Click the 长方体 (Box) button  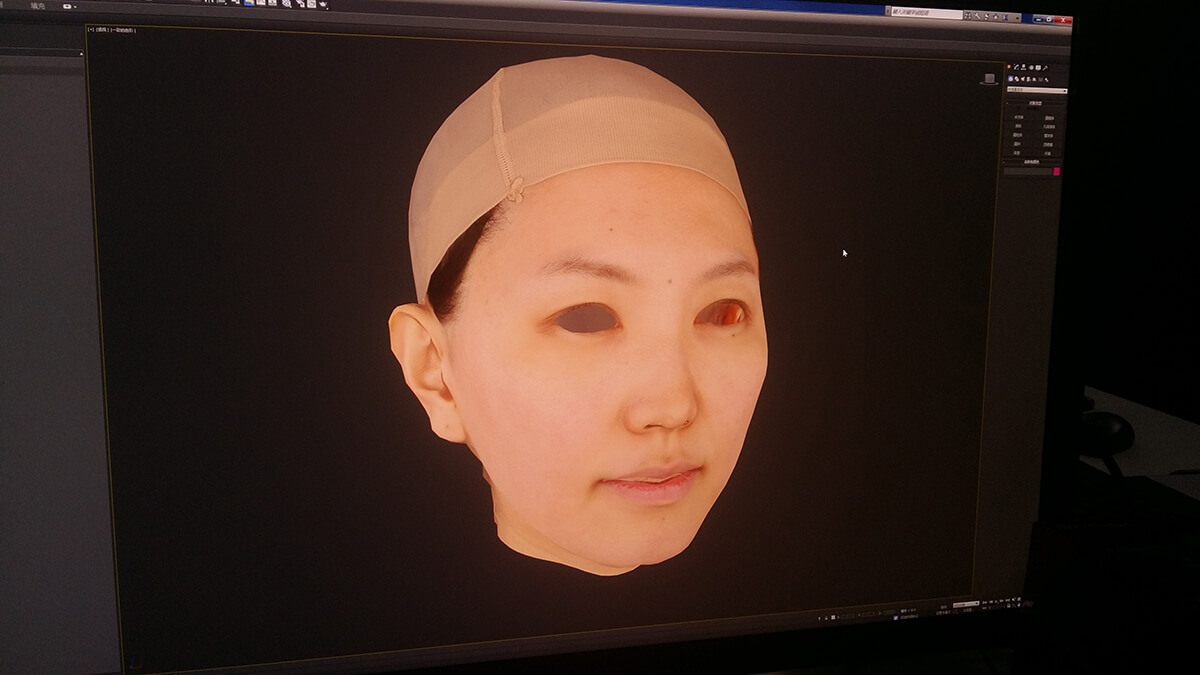(1019, 117)
